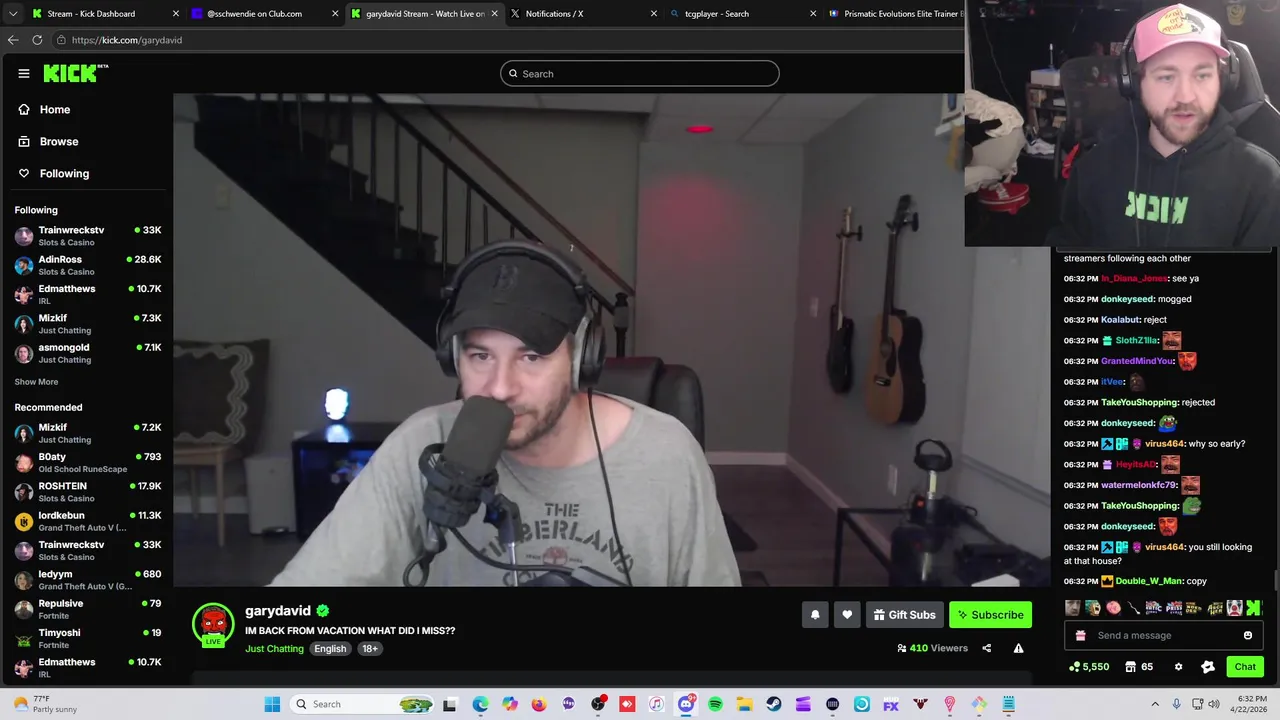Image resolution: width=1280 pixels, height=720 pixels.
Task: Reload the browser page
Action: click(37, 40)
